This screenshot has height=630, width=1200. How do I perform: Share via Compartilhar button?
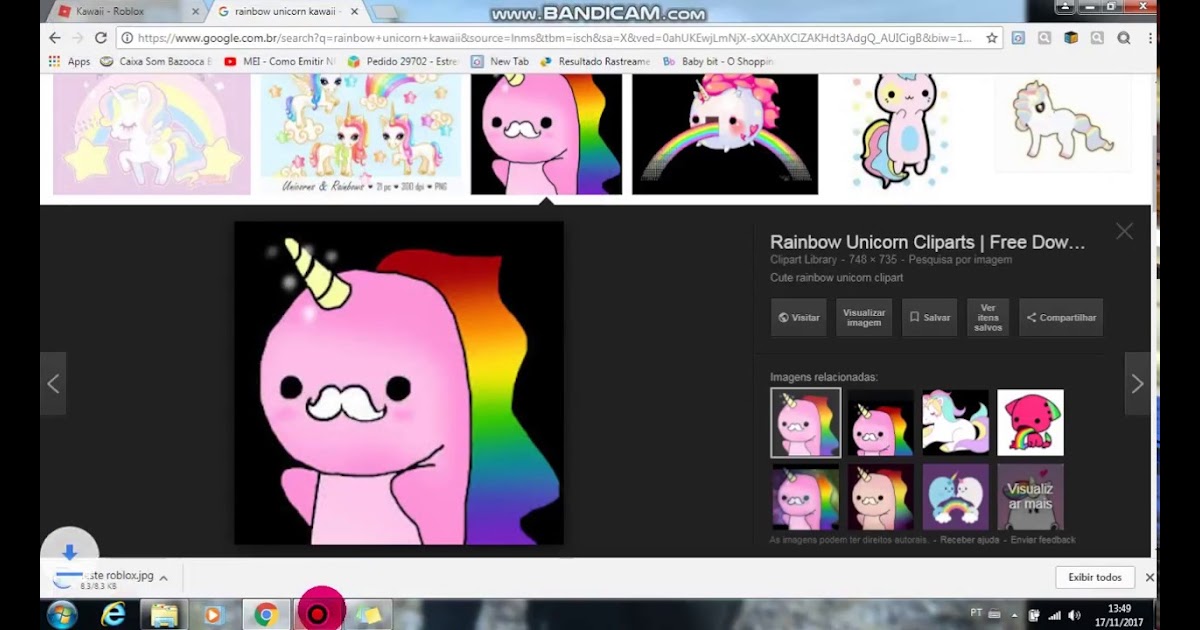(1061, 317)
